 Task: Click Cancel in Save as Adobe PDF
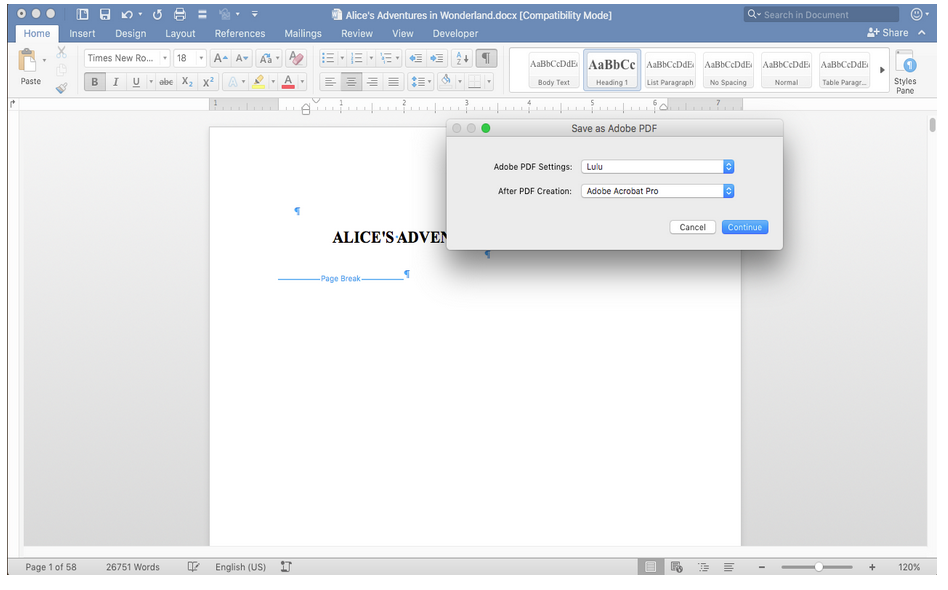692,227
